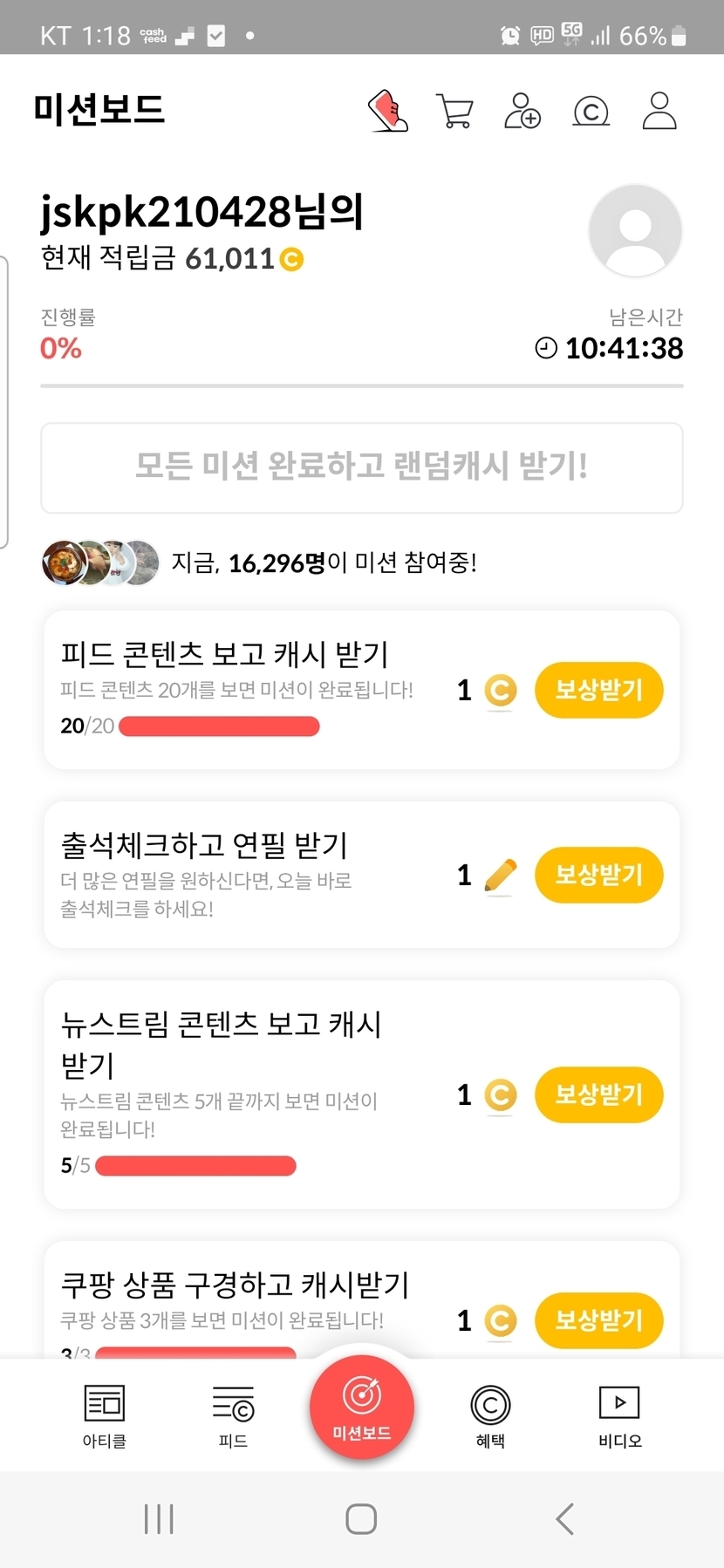Claim reward for 출석체크 pencil mission
Screen dimensions: 724x1568
598,875
